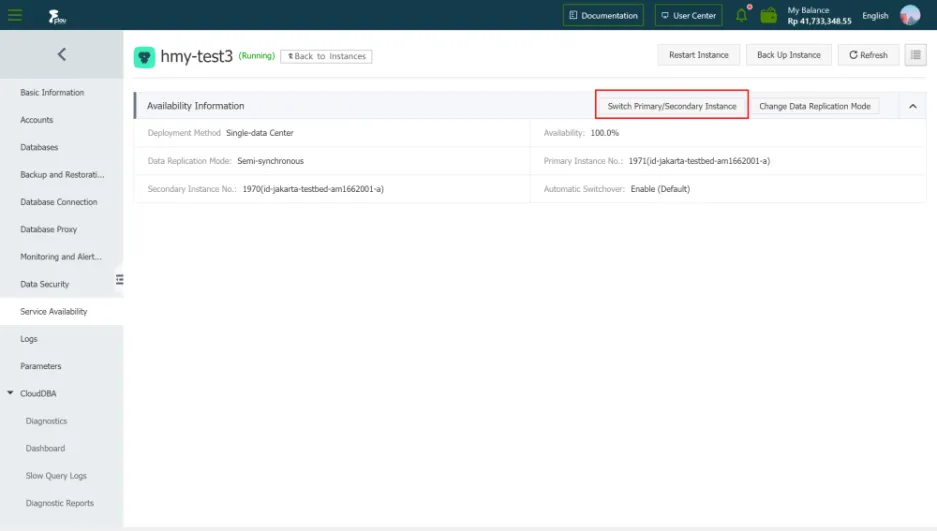Click Back to Instances

tap(326, 56)
